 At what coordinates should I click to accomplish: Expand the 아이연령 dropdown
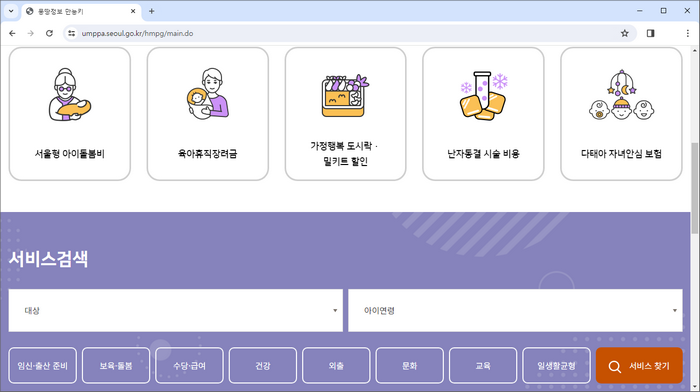pos(515,310)
